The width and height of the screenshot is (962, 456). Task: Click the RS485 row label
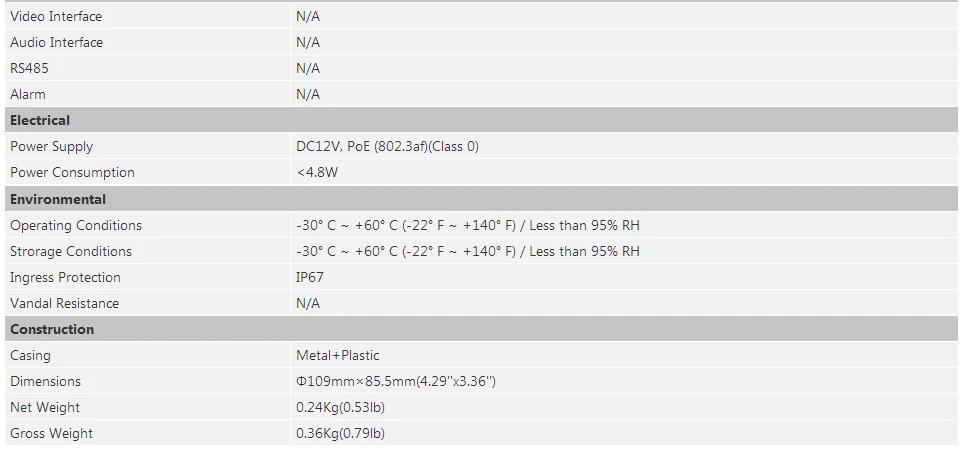click(x=29, y=68)
